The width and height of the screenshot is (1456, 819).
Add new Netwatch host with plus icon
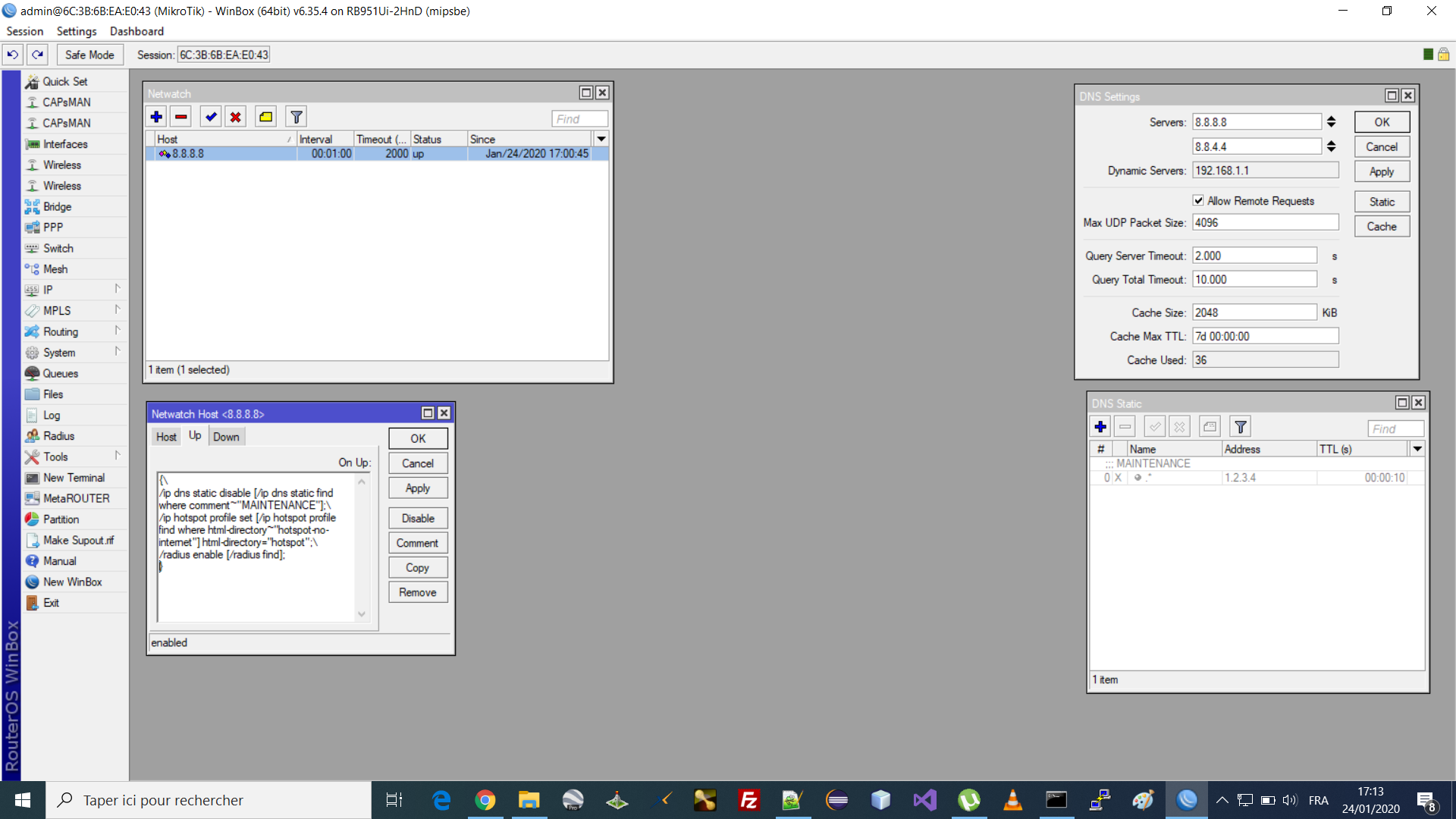coord(156,117)
